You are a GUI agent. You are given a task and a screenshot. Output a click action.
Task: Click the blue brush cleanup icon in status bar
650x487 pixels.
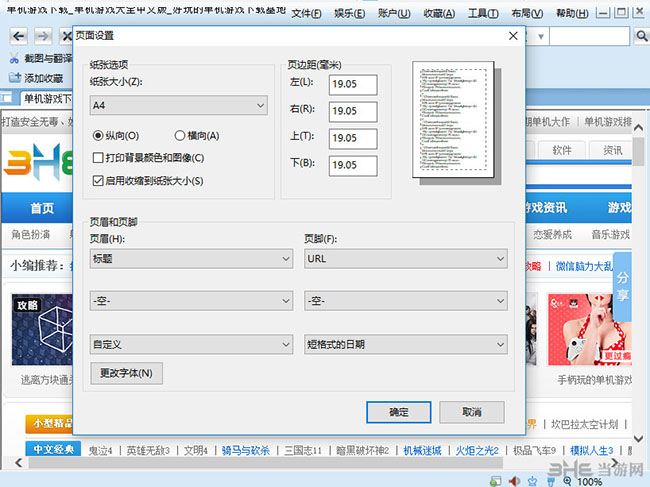pyautogui.click(x=551, y=481)
